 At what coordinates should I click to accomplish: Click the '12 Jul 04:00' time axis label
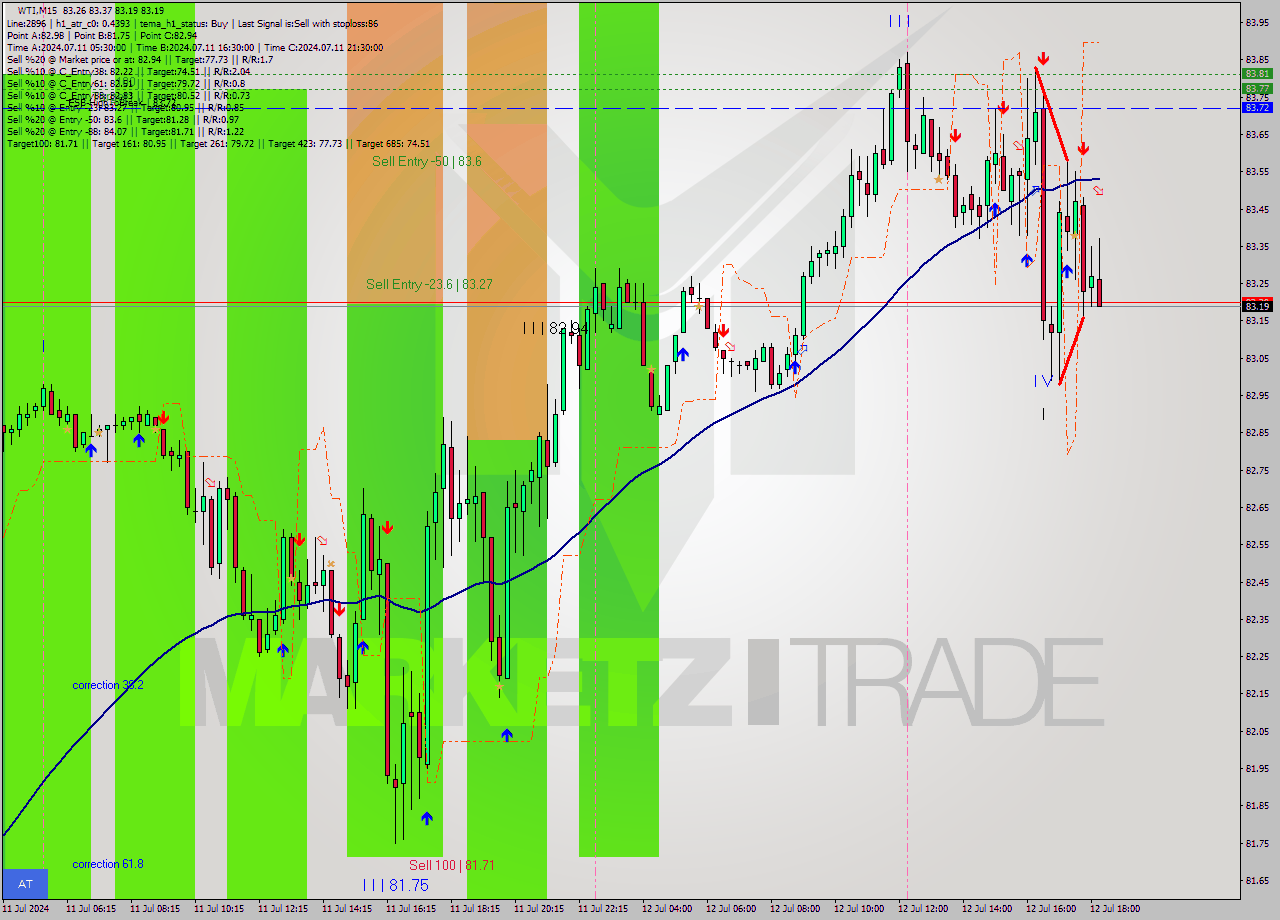coord(667,909)
